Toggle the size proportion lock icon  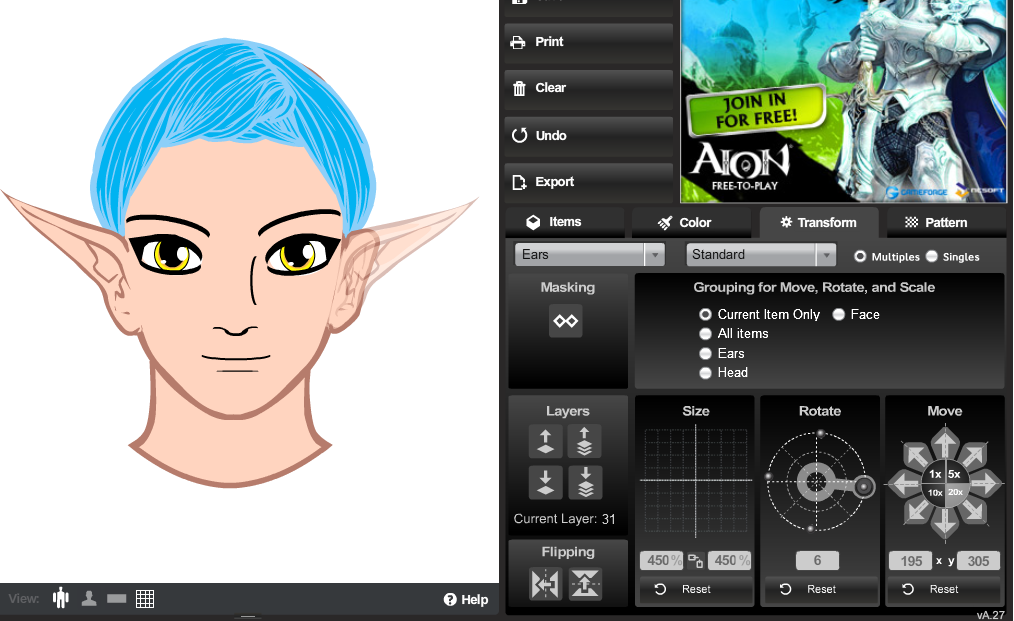pos(696,561)
